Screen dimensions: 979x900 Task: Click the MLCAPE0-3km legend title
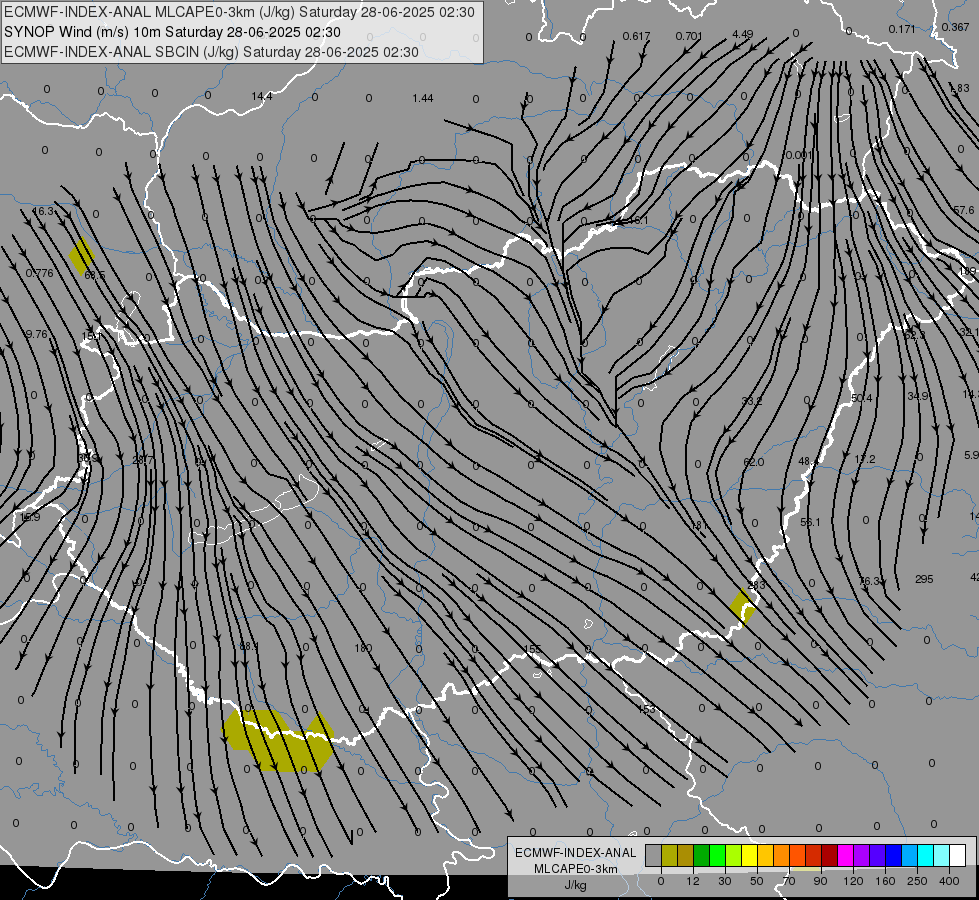pos(575,869)
